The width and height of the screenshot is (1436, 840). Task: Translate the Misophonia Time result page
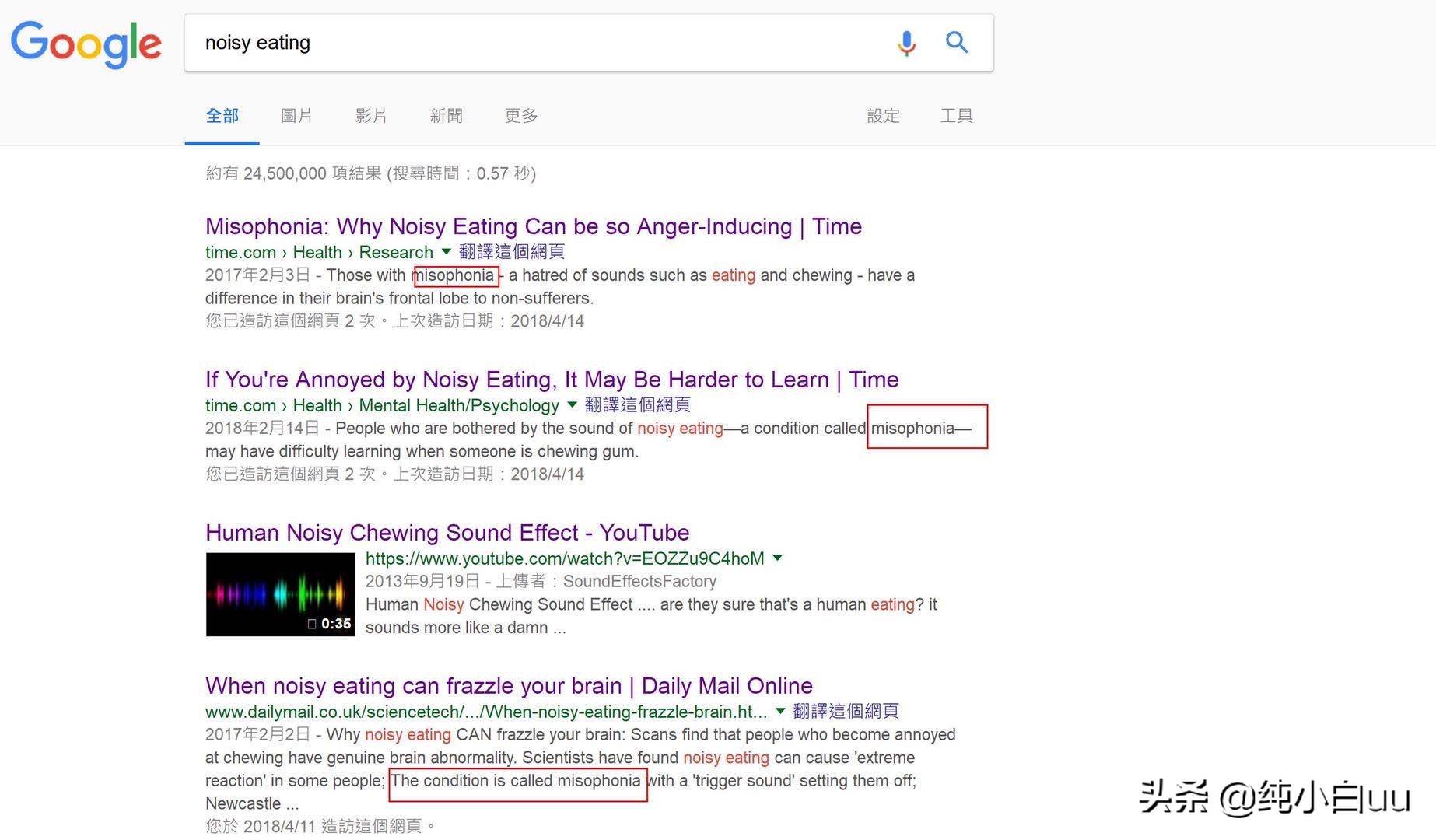(512, 252)
